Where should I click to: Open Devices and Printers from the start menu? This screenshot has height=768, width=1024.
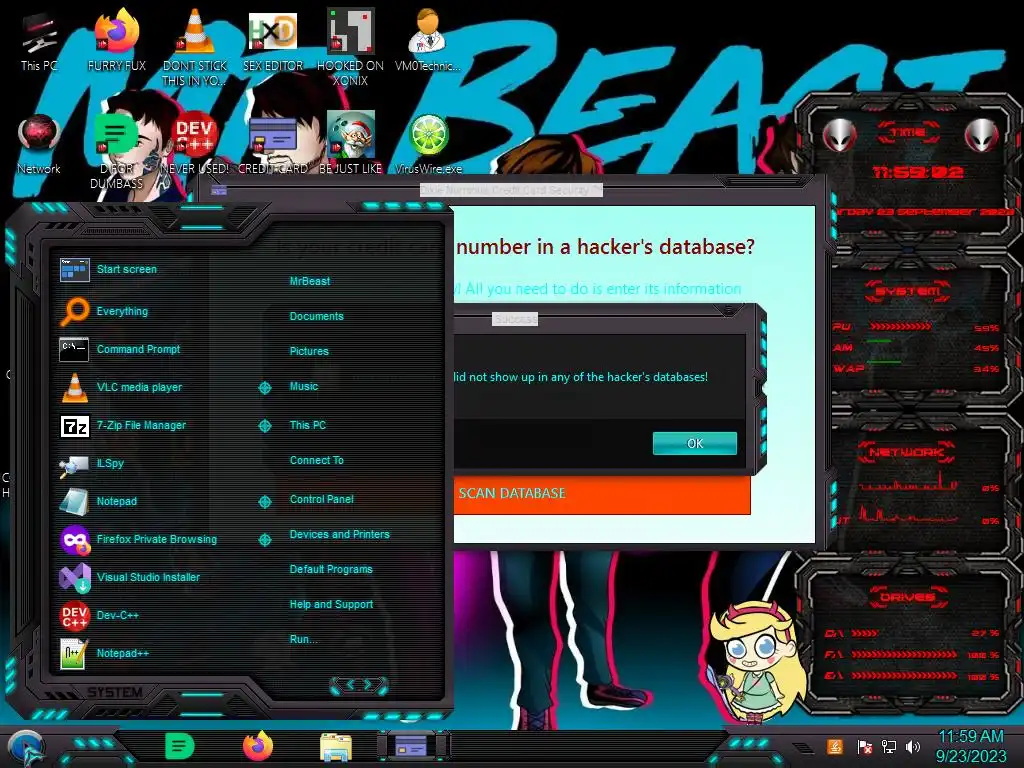(x=339, y=534)
